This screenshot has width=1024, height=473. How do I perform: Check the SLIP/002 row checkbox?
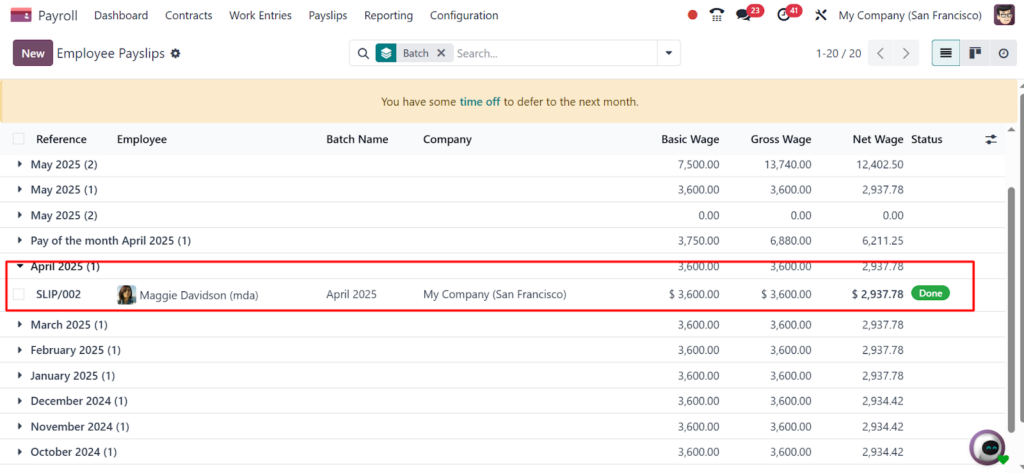click(x=18, y=294)
